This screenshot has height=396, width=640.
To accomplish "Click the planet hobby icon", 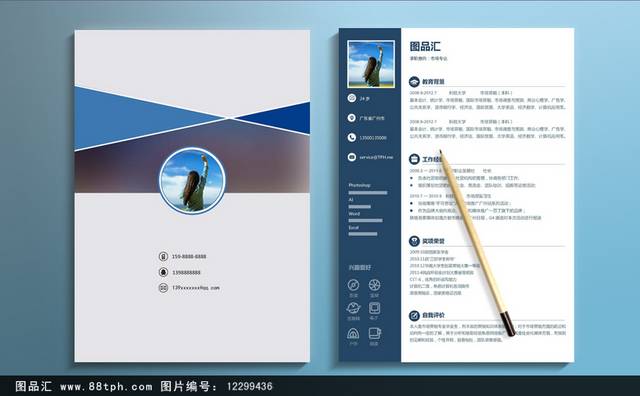I will point(353,308).
